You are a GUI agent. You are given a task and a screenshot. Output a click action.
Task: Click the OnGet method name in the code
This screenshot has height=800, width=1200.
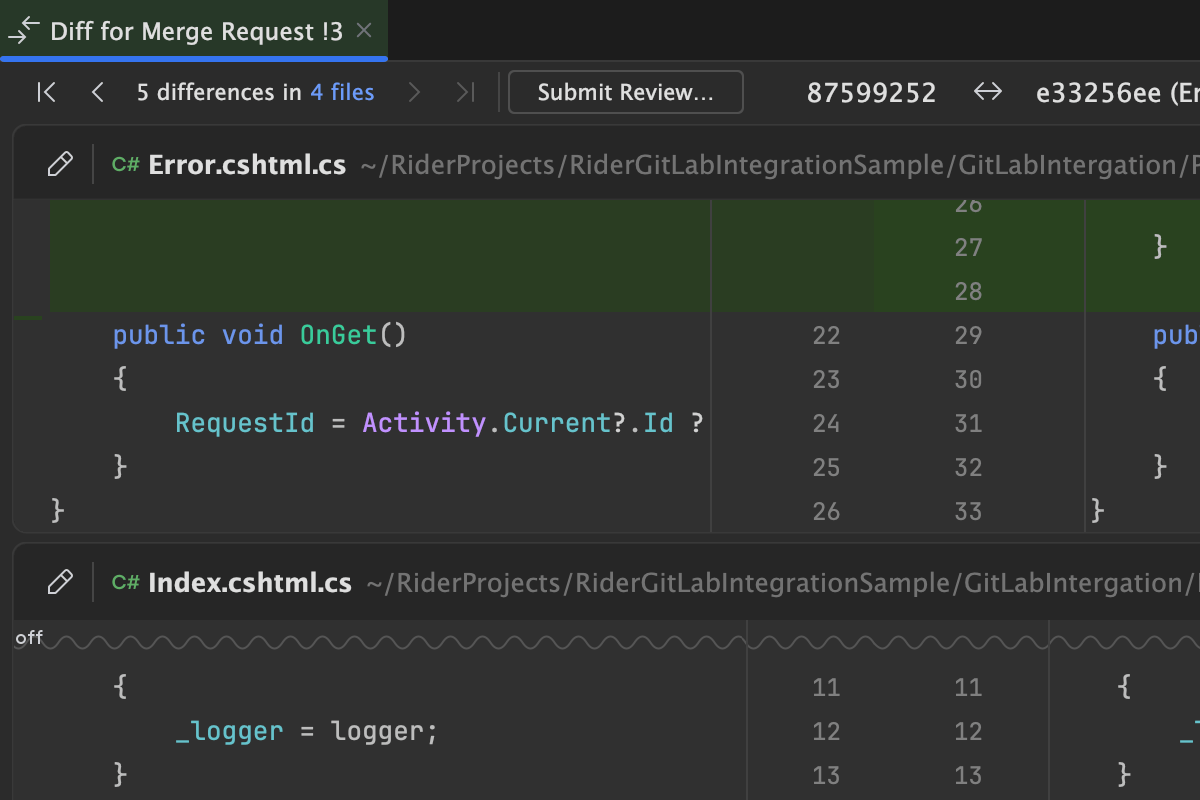[x=338, y=335]
